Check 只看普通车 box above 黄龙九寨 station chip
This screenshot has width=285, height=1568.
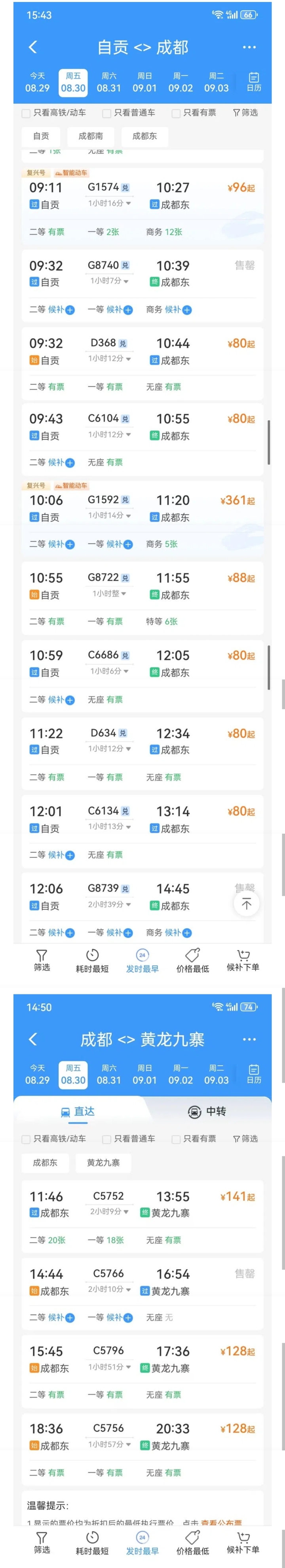pos(106,1139)
